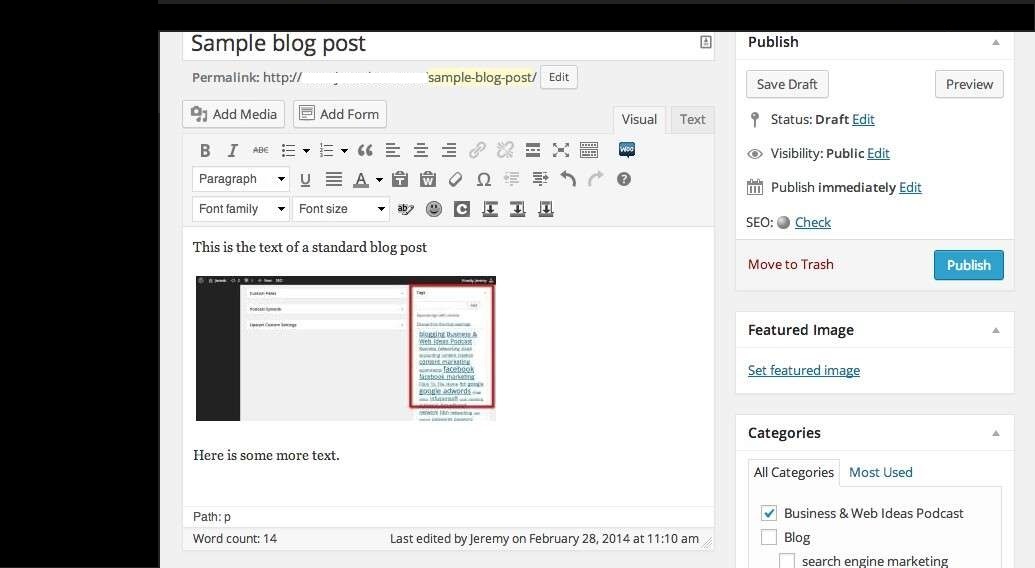Select the All Categories tab
Viewport: 1035px width, 568px height.
click(x=793, y=472)
